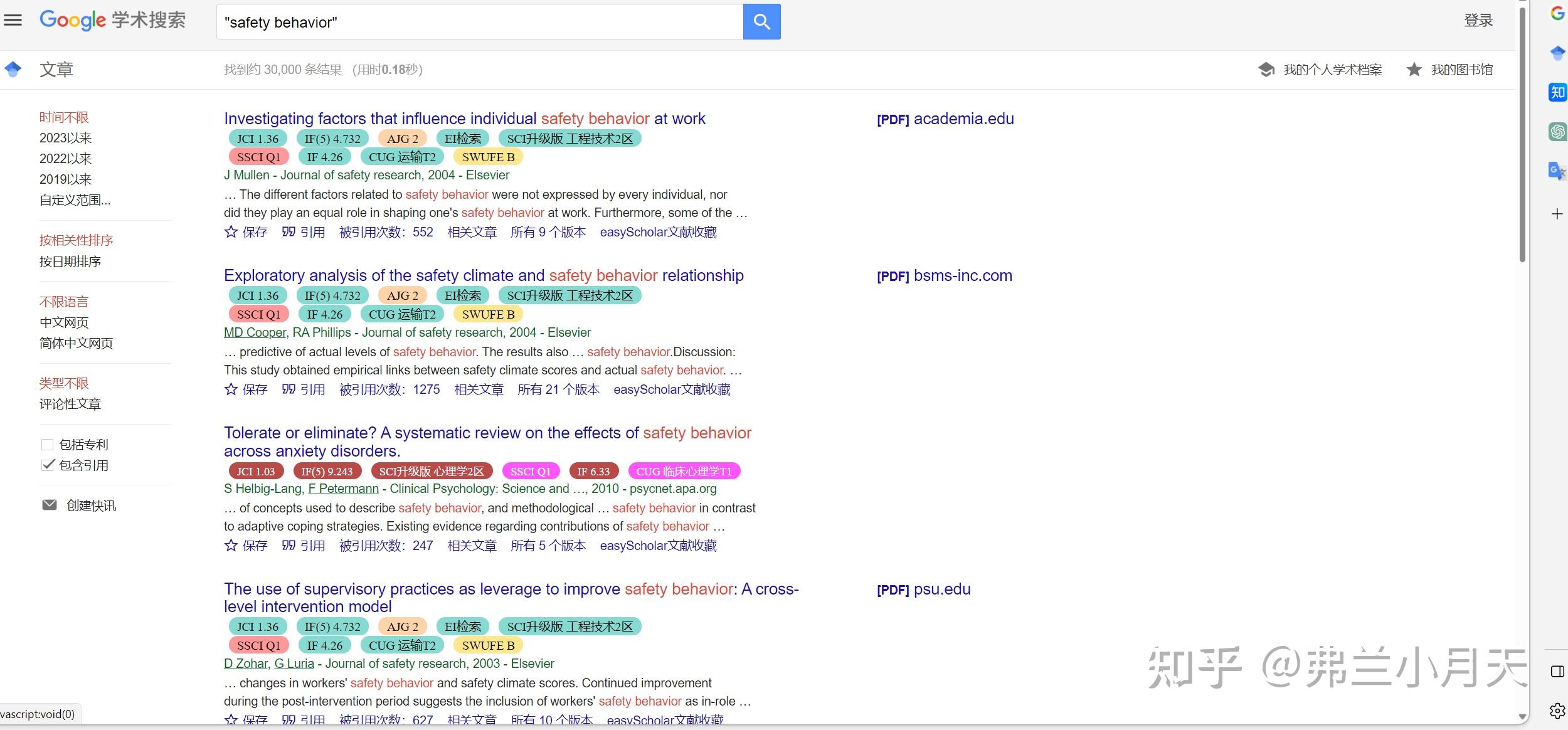Image resolution: width=1568 pixels, height=730 pixels.
Task: Open Tolerate or eliminate article title
Action: click(x=487, y=442)
